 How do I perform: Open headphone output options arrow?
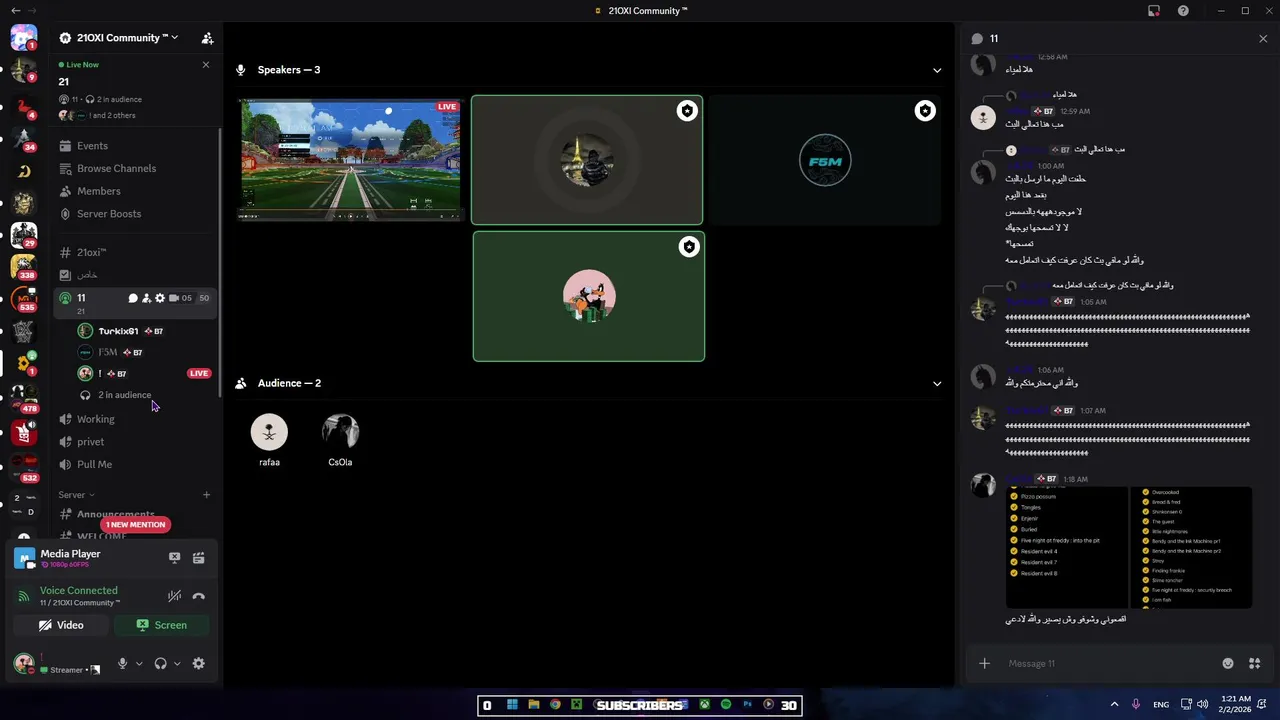pos(177,663)
